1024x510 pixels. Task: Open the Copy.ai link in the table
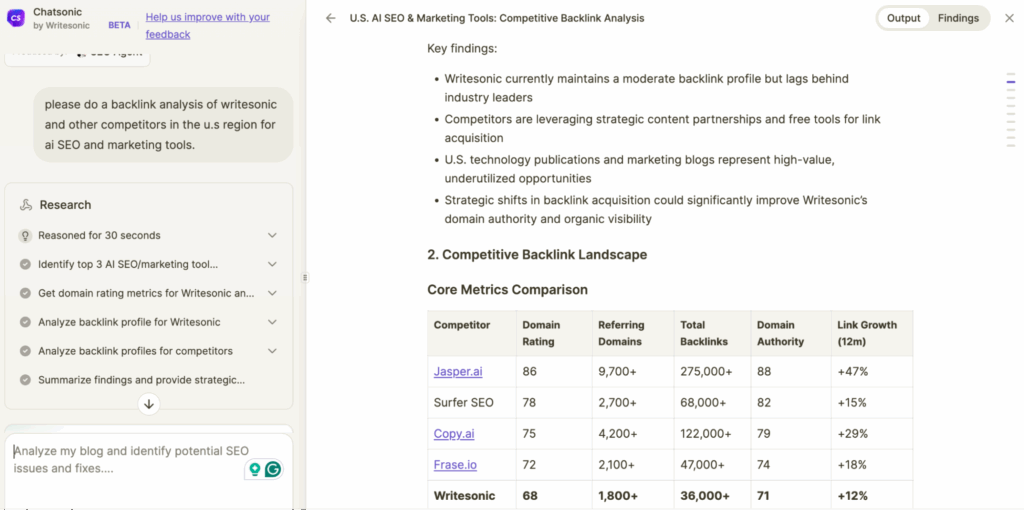455,434
